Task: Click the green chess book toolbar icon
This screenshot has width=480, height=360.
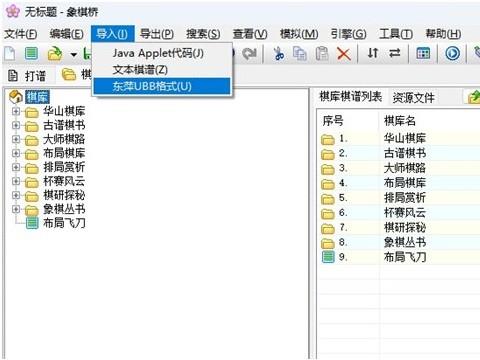Action: [31, 54]
